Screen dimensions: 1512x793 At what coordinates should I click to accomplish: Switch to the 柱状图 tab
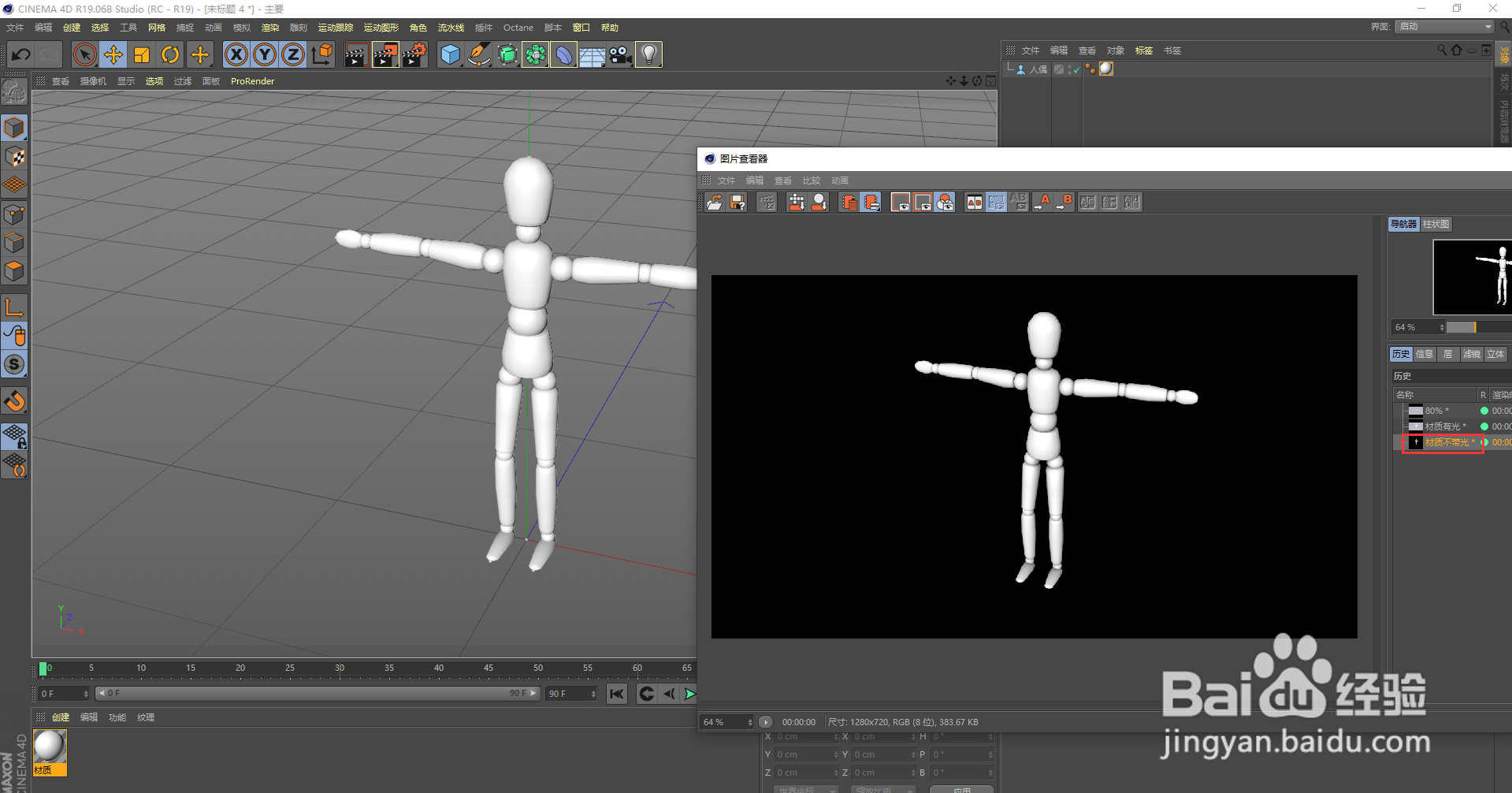pyautogui.click(x=1436, y=224)
